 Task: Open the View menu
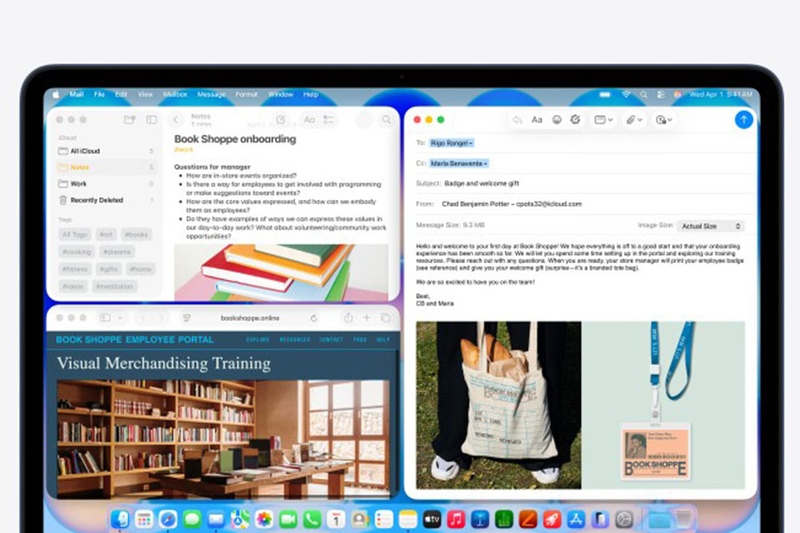[145, 94]
